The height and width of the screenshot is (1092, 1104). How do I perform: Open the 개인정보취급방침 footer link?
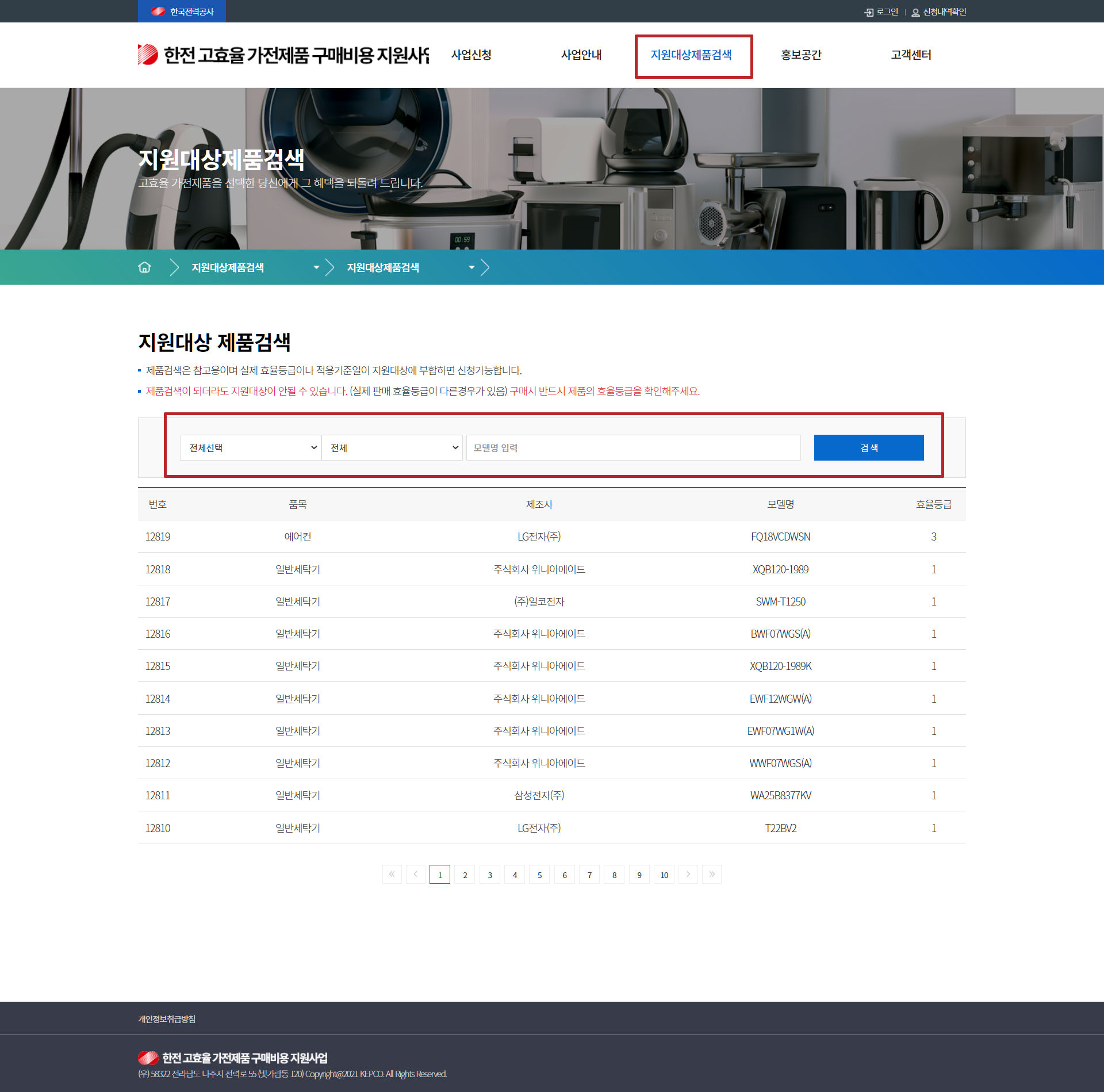click(167, 1019)
